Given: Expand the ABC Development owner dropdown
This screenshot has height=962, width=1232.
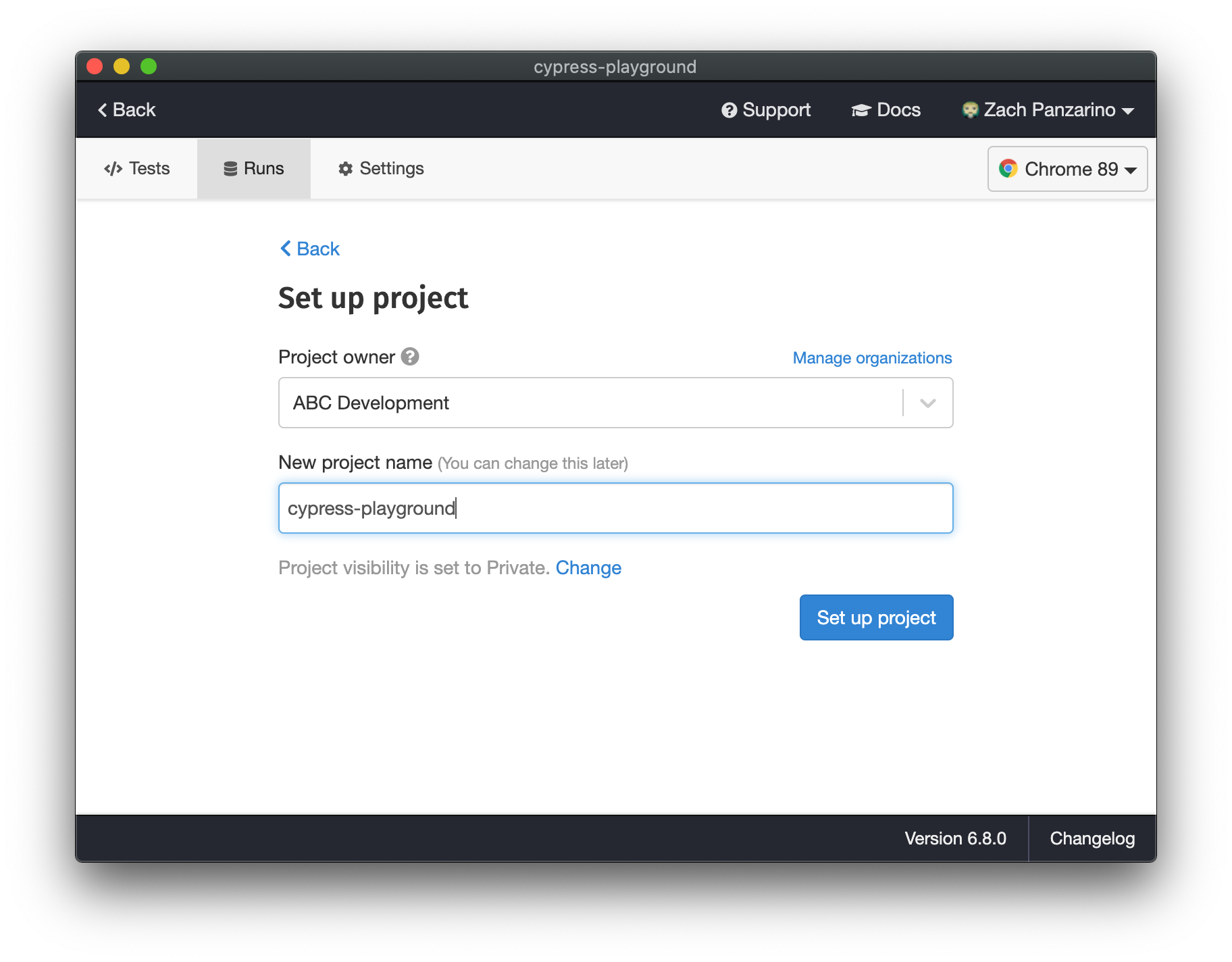Looking at the screenshot, I should (927, 403).
